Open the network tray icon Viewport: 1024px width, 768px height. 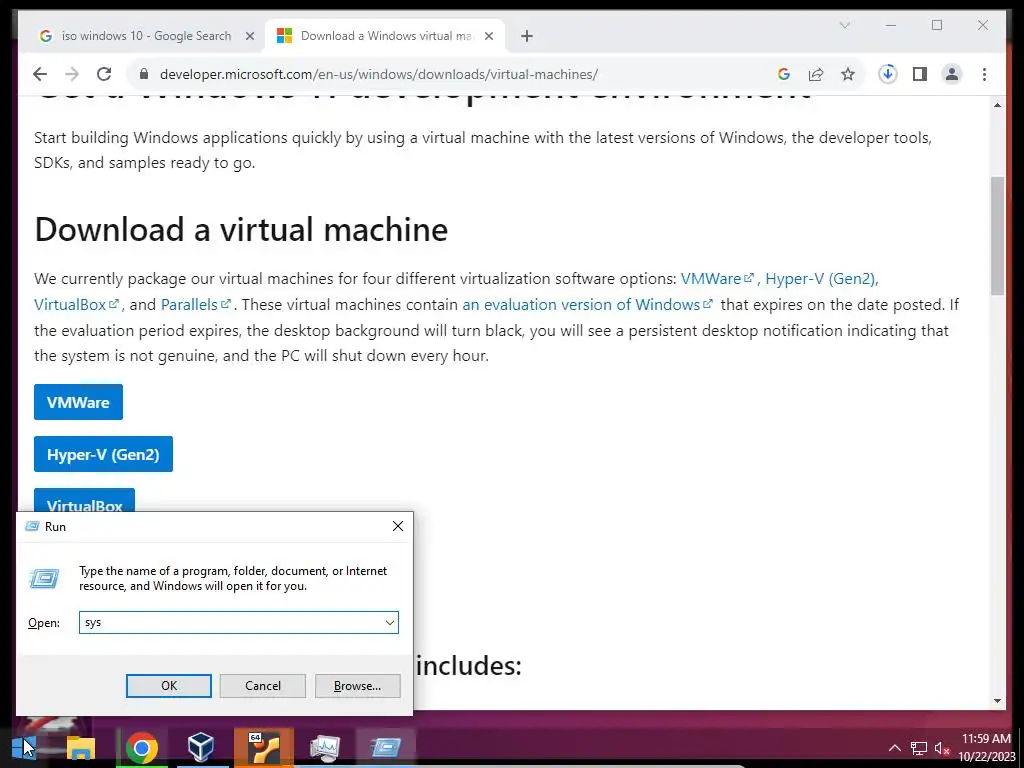[x=919, y=748]
